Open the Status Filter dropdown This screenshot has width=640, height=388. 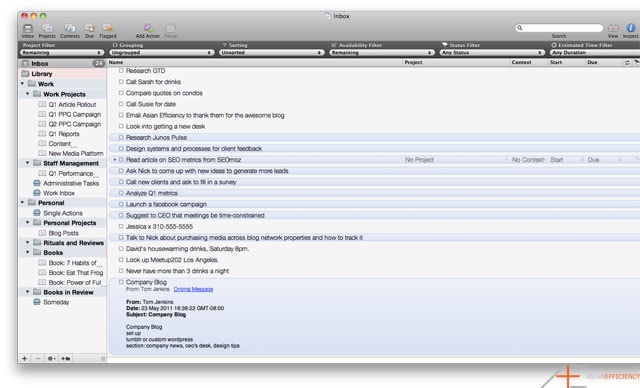492,53
